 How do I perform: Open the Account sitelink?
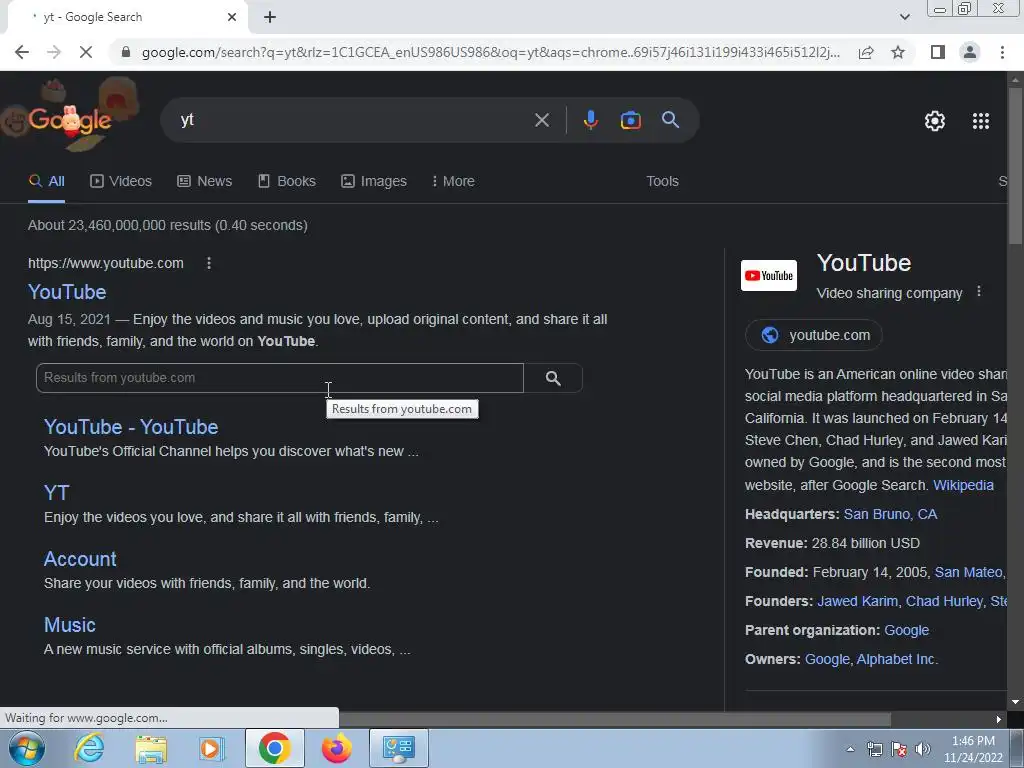[80, 558]
